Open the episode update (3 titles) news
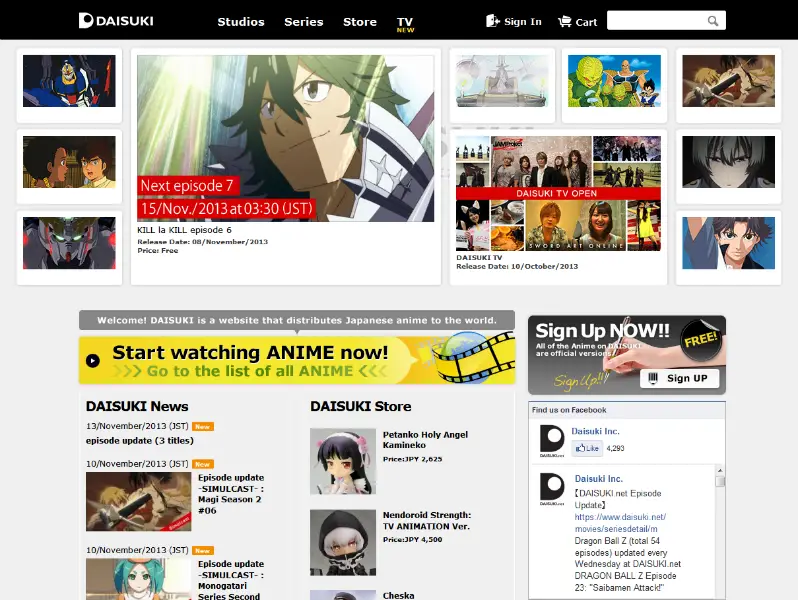Image resolution: width=798 pixels, height=600 pixels. [x=139, y=441]
